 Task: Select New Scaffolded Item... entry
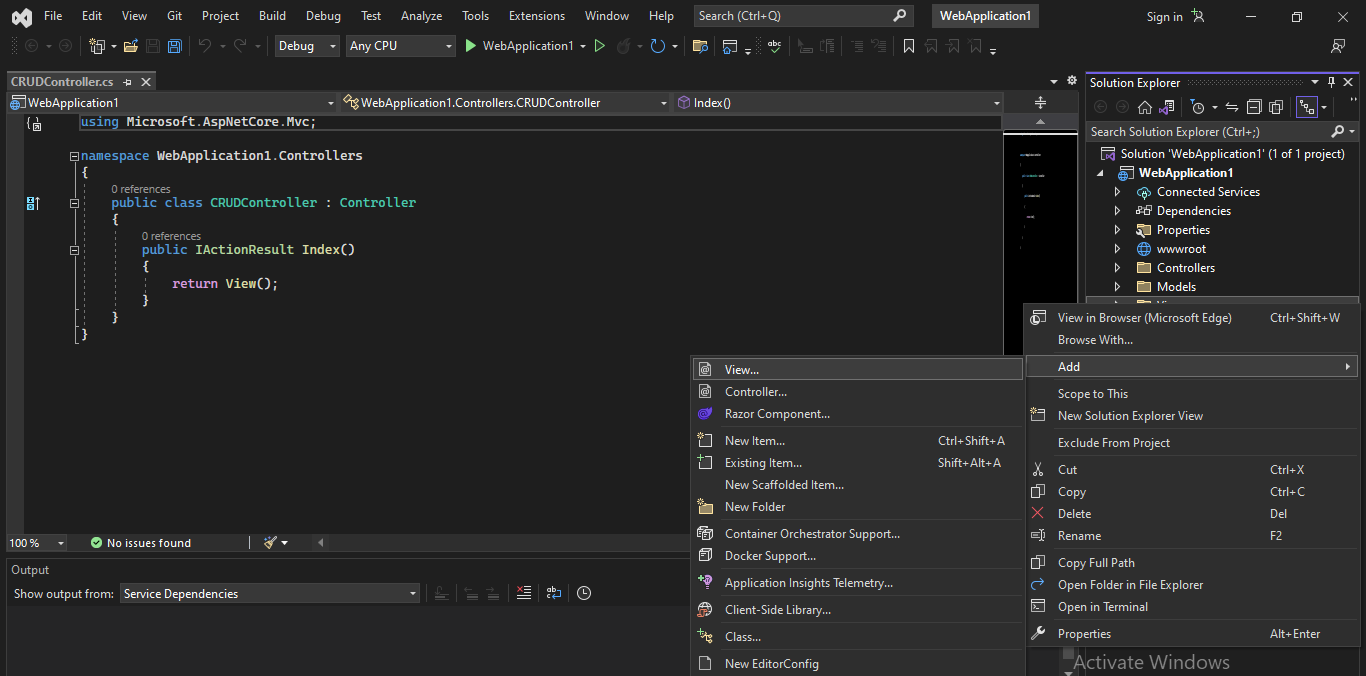click(857, 485)
